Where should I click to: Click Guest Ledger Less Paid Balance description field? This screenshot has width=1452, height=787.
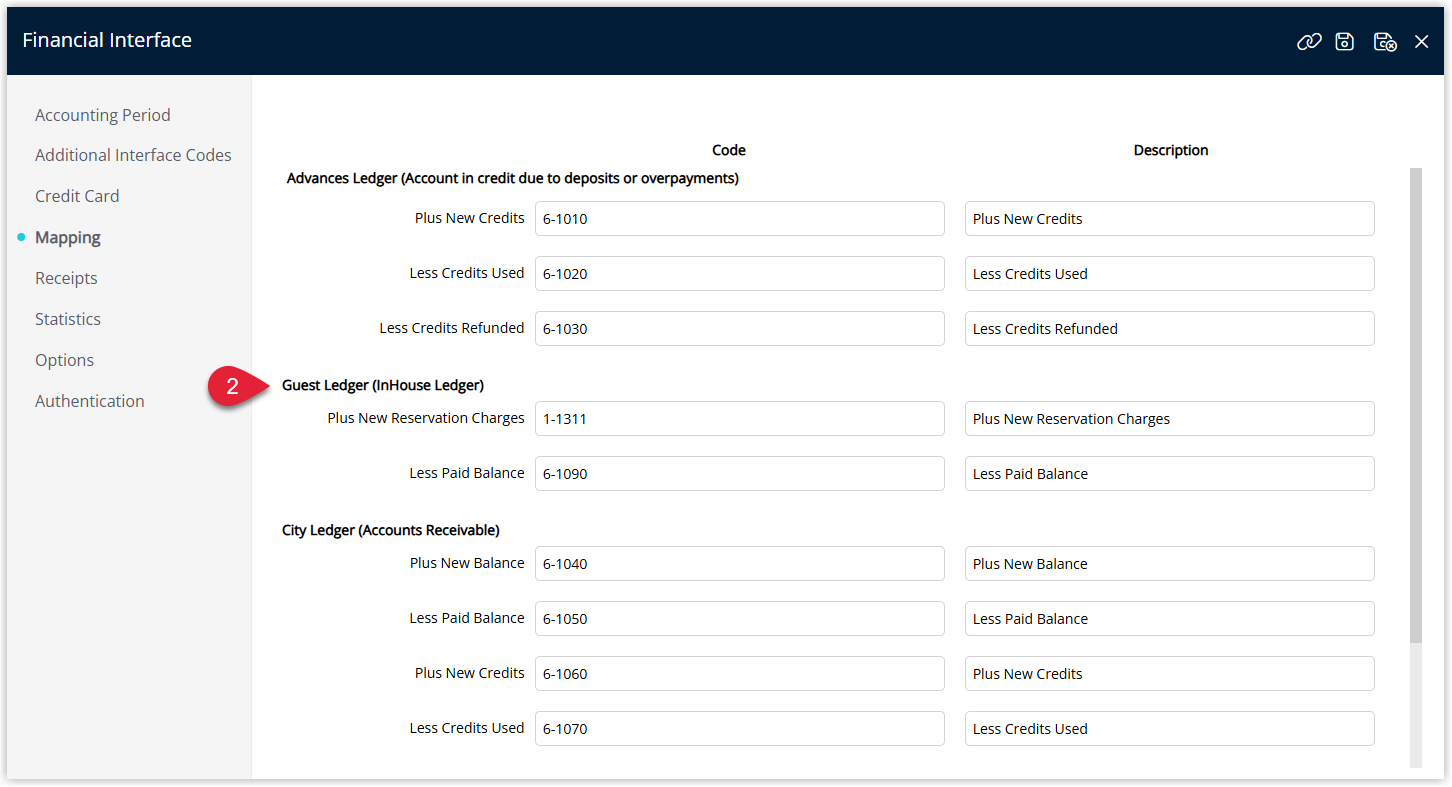click(1170, 474)
